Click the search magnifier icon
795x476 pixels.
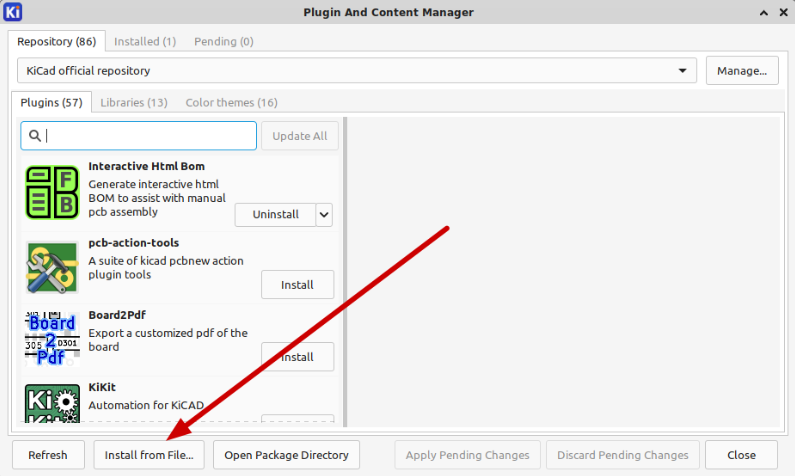pyautogui.click(x=34, y=136)
